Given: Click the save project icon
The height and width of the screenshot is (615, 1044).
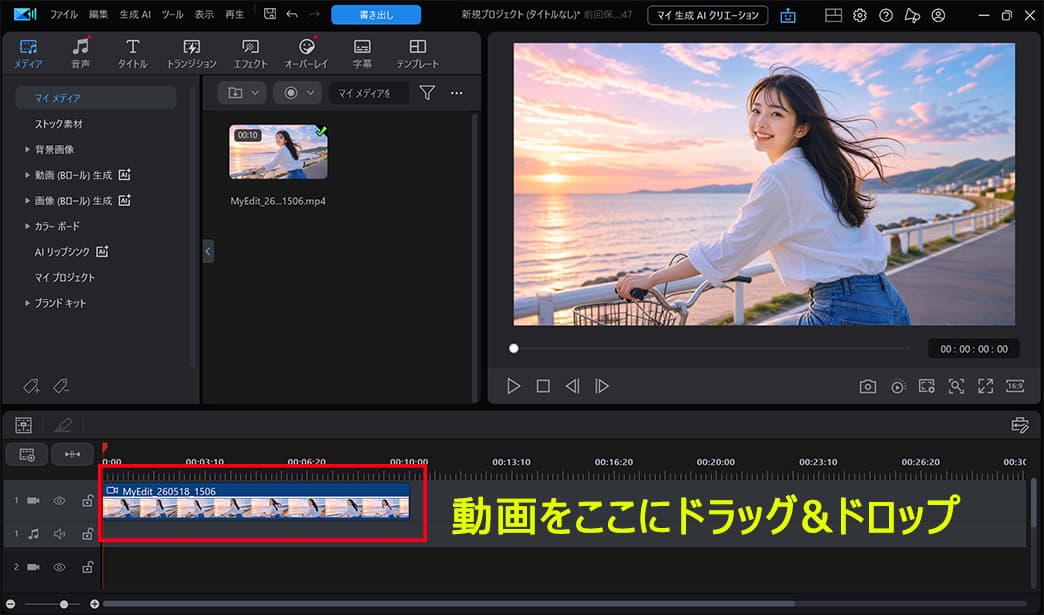Looking at the screenshot, I should pyautogui.click(x=270, y=14).
